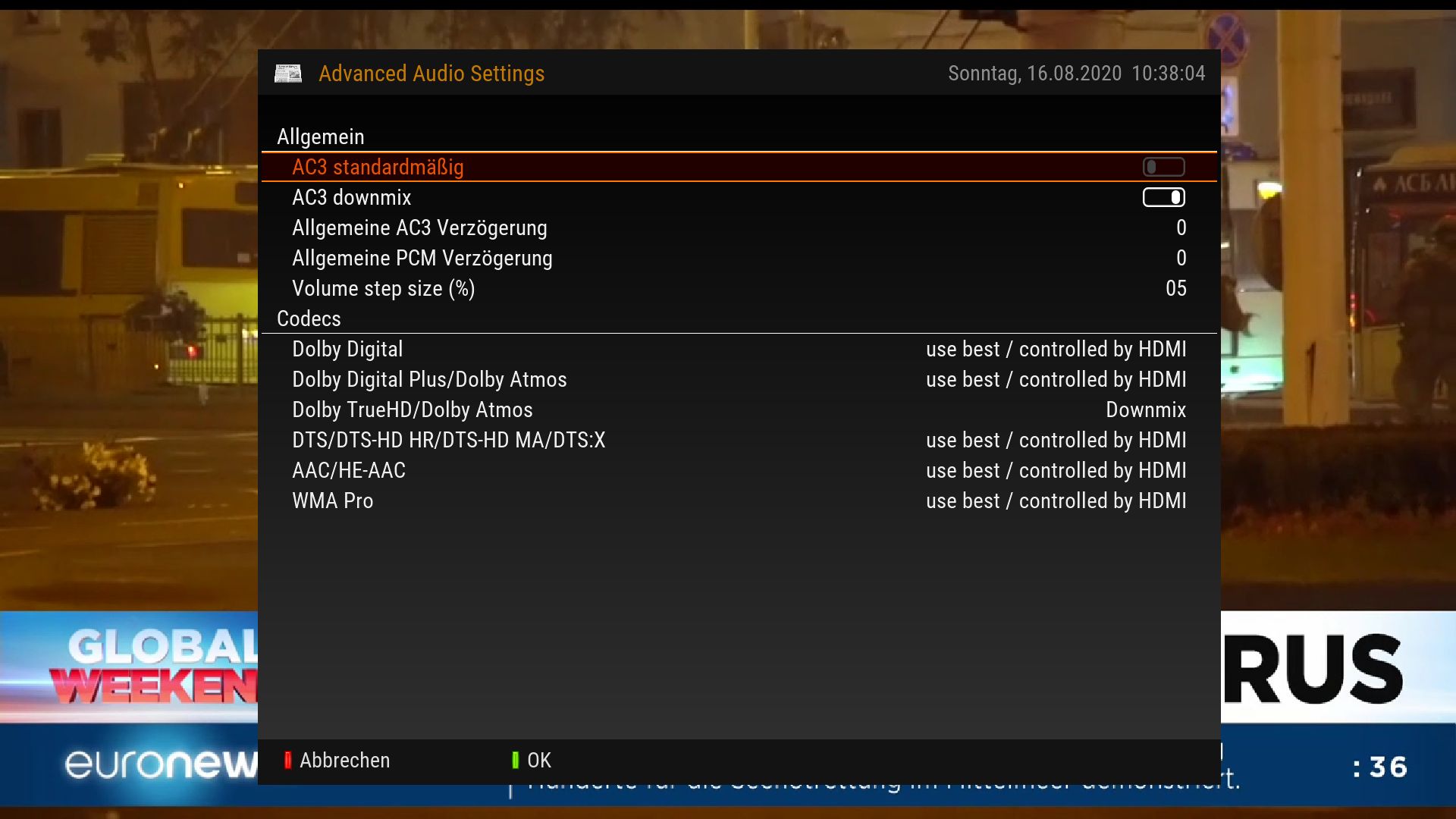Change the Dolby Digital codec option

pos(1056,349)
